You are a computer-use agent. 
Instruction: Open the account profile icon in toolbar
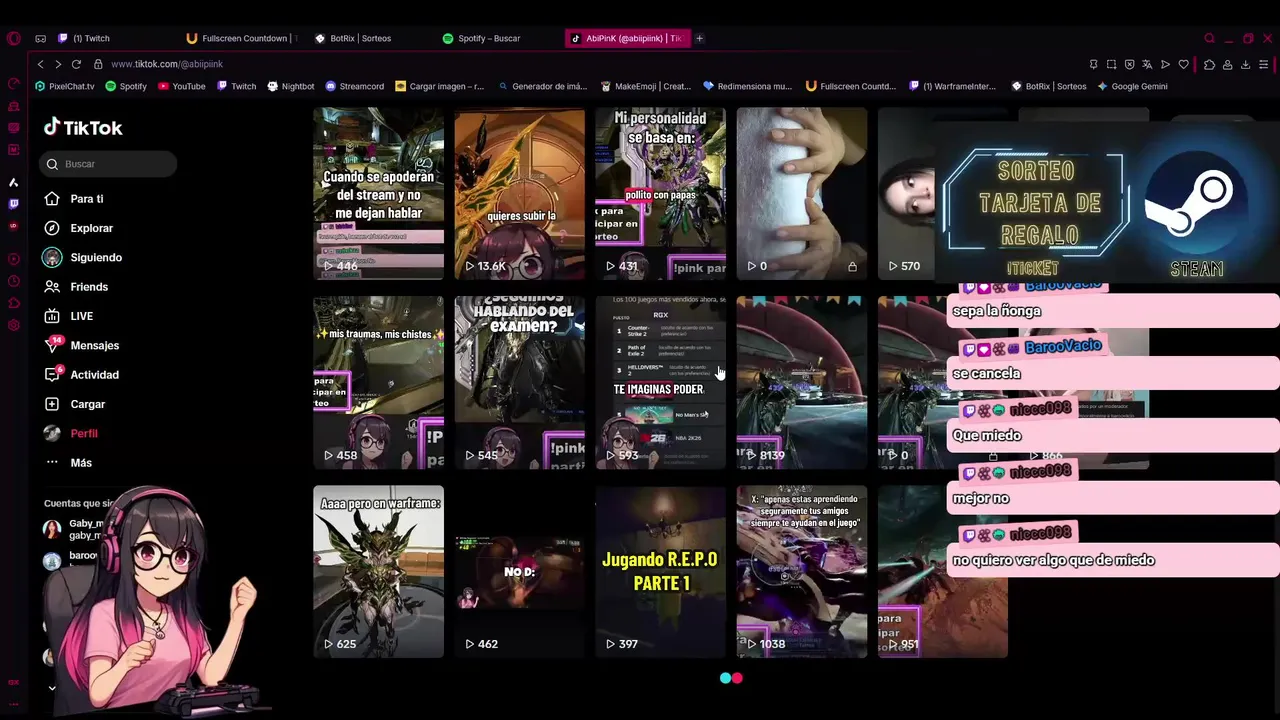tap(1227, 64)
